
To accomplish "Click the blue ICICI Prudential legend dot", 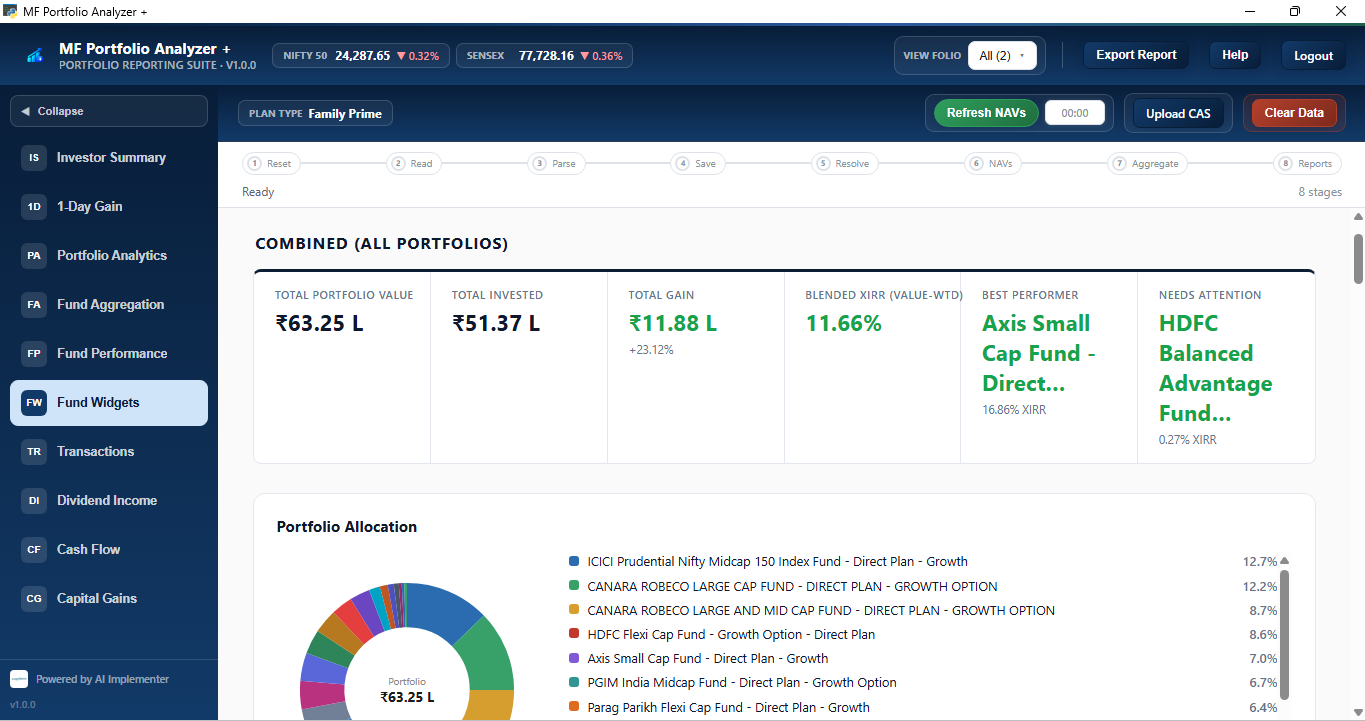I will (574, 562).
